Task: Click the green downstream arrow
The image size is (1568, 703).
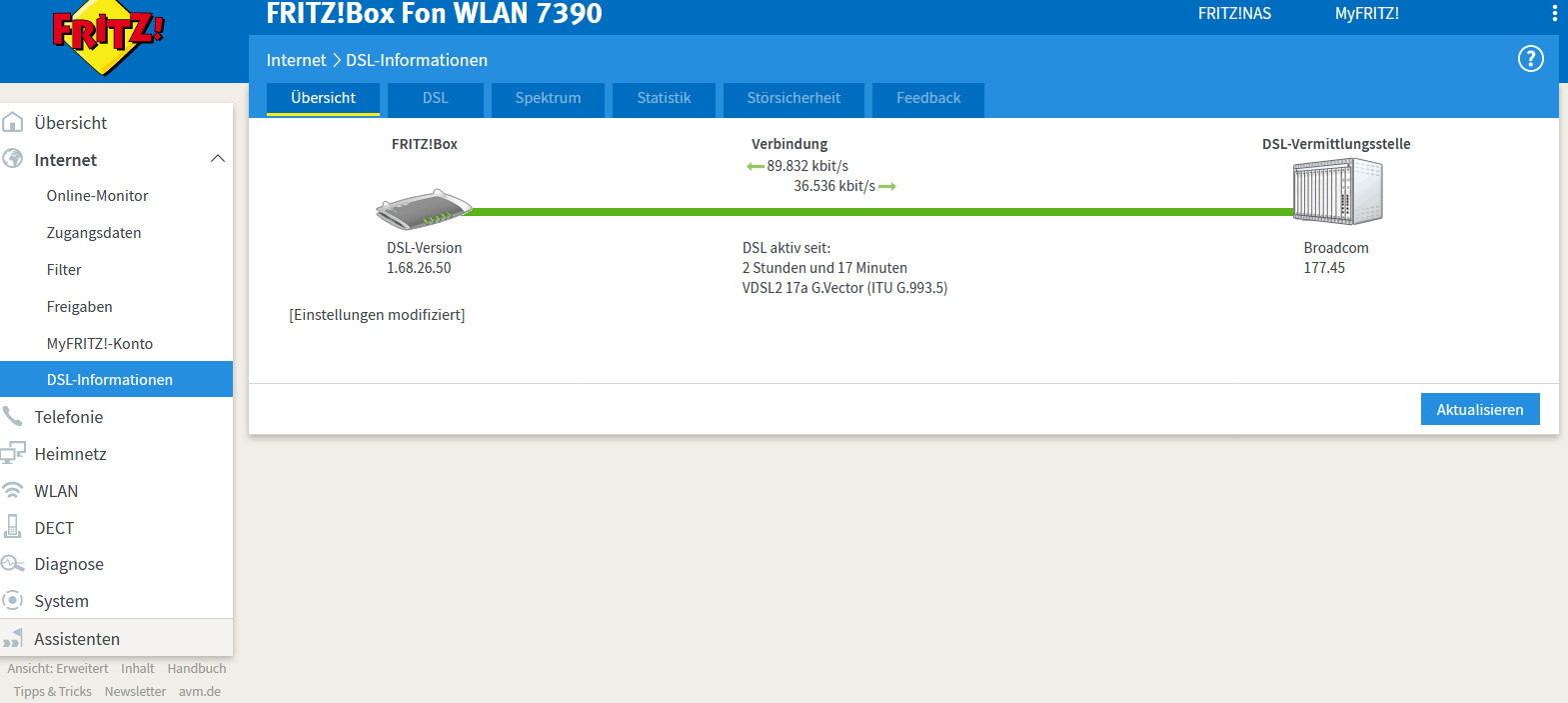Action: coord(756,167)
